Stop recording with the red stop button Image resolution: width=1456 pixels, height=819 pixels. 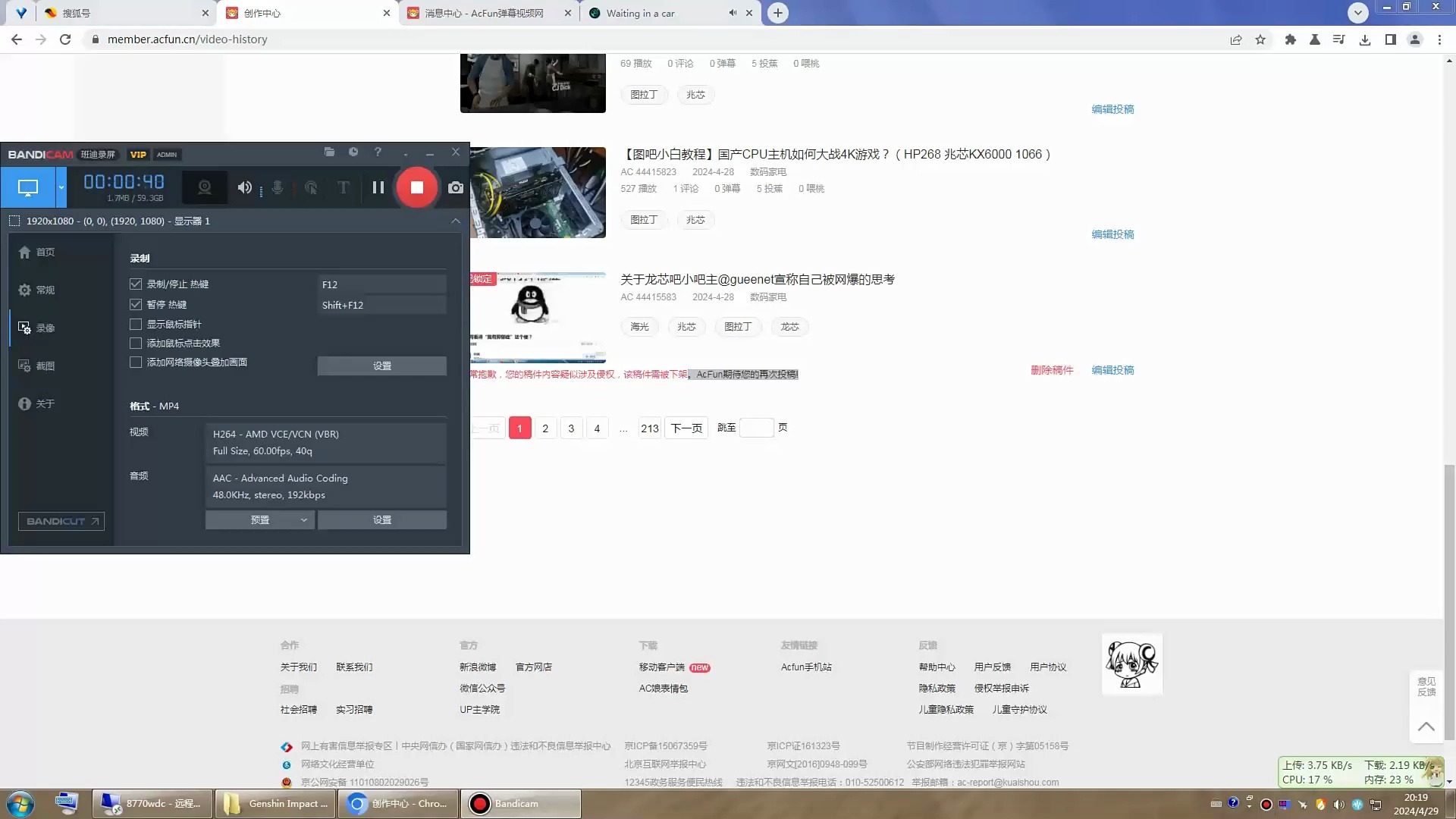coord(416,187)
